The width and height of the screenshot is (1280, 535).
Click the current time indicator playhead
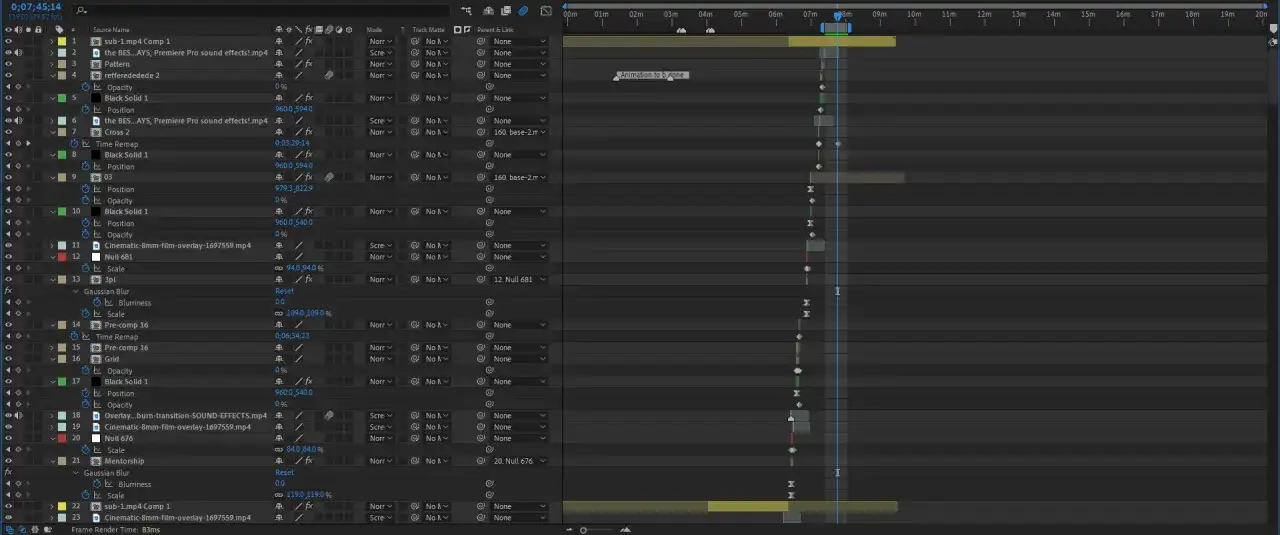point(837,15)
